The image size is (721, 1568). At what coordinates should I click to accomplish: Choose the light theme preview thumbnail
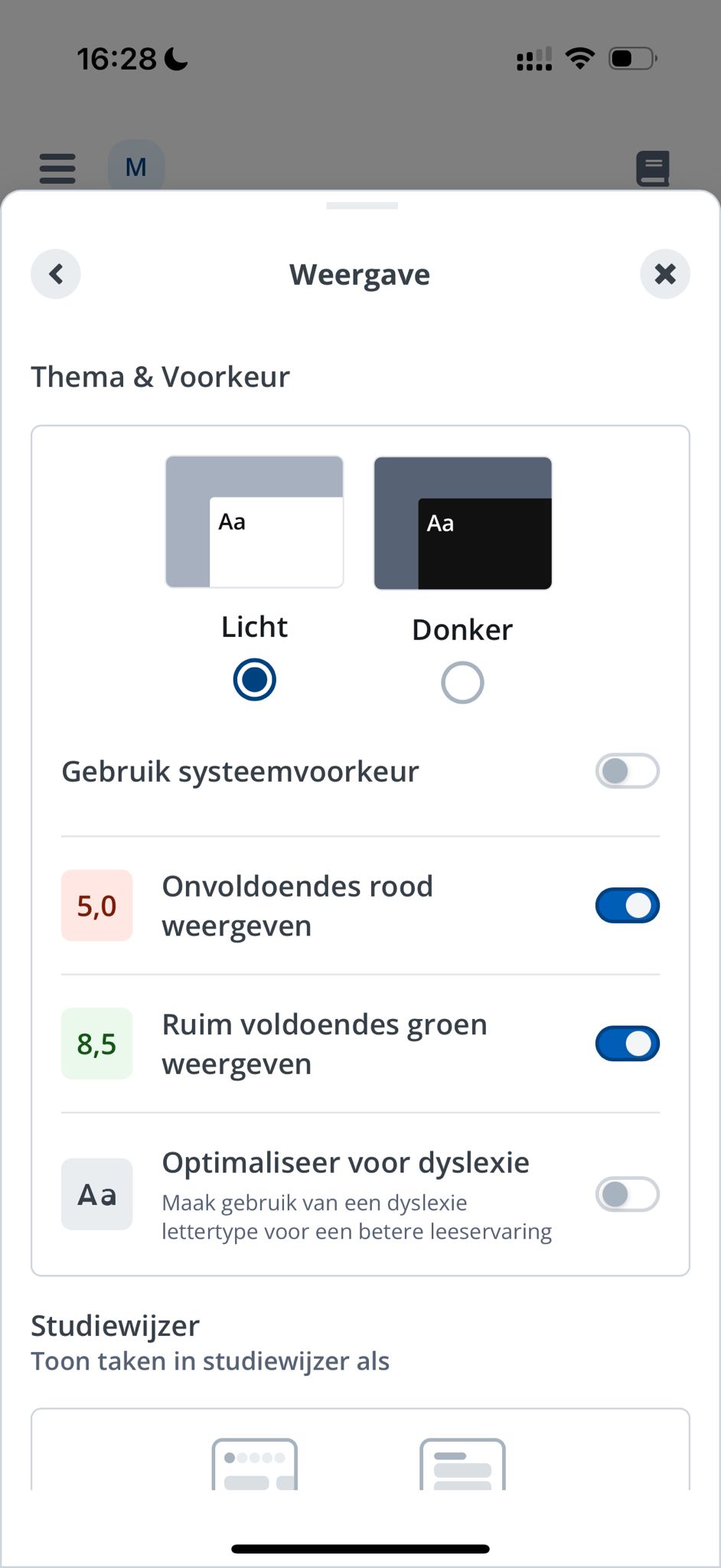(x=254, y=522)
